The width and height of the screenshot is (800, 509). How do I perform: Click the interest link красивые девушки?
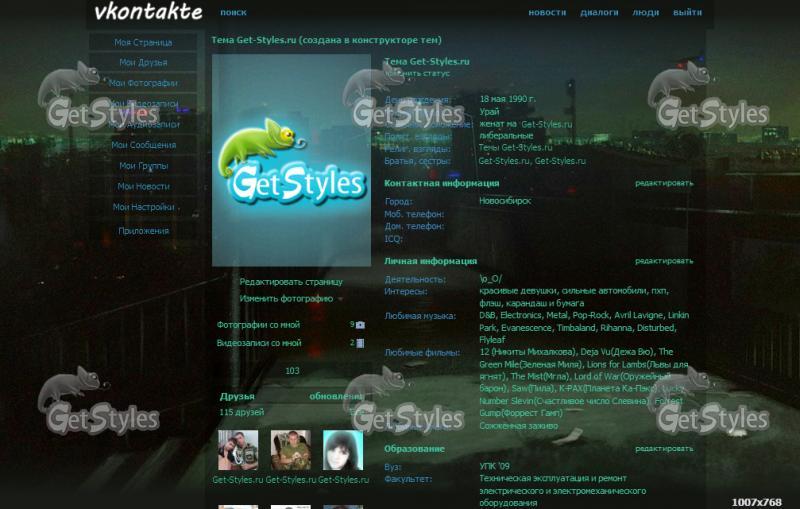517,291
